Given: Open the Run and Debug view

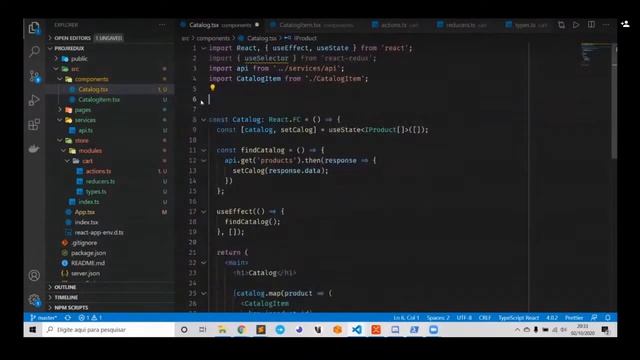Looking at the screenshot, I should point(34,100).
